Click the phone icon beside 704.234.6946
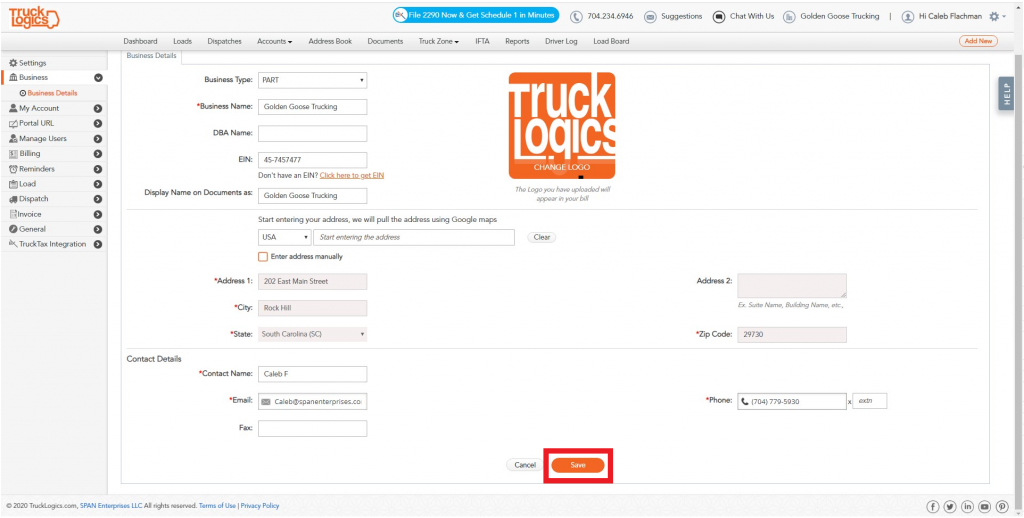This screenshot has height=518, width=1024. (x=576, y=16)
